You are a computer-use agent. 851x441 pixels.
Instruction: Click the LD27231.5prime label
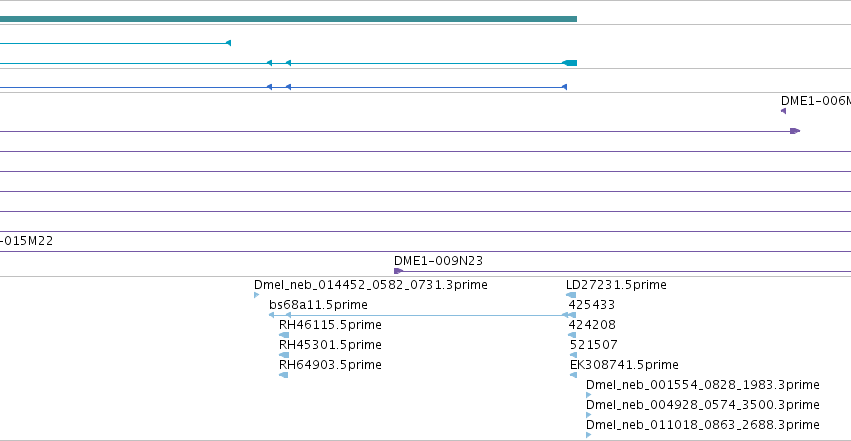click(x=616, y=285)
